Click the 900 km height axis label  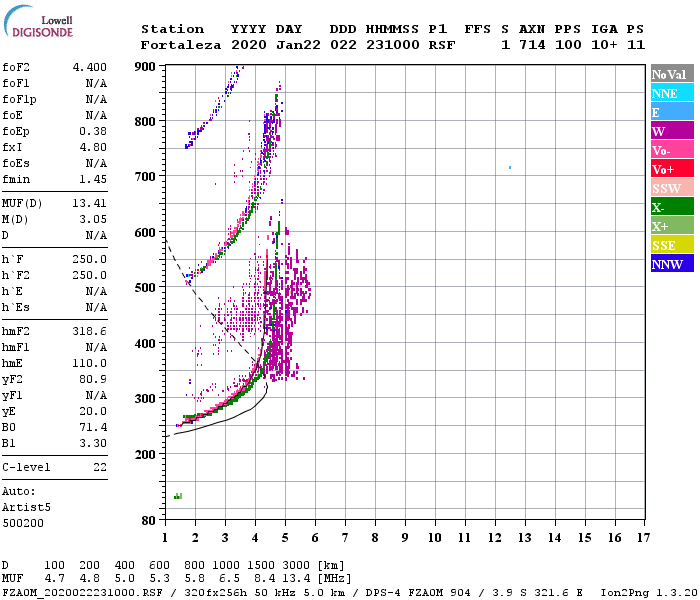[145, 67]
